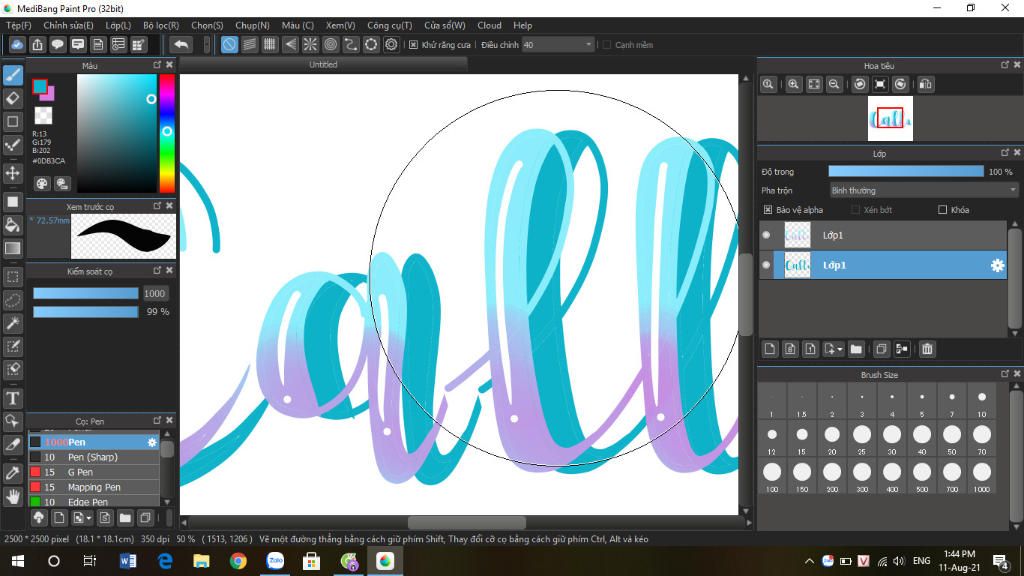Image resolution: width=1024 pixels, height=576 pixels.
Task: Create a new layer folder
Action: (x=856, y=349)
